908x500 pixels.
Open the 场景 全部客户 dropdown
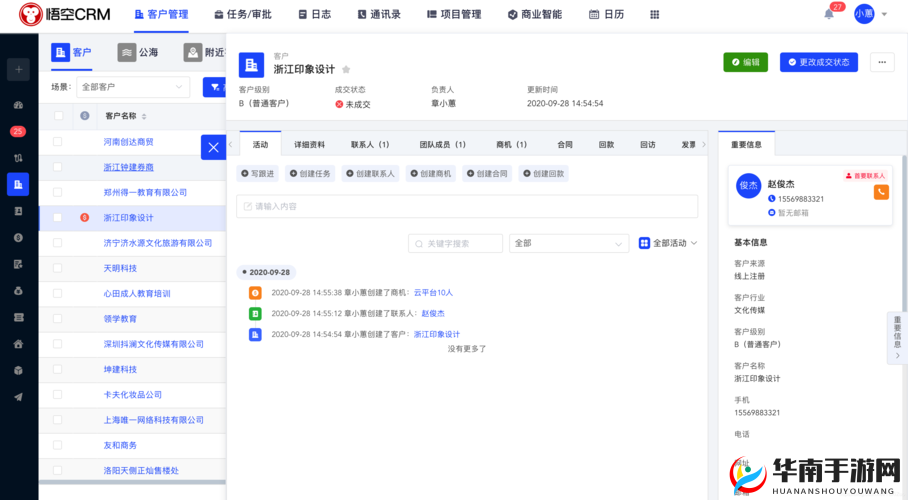pos(133,87)
